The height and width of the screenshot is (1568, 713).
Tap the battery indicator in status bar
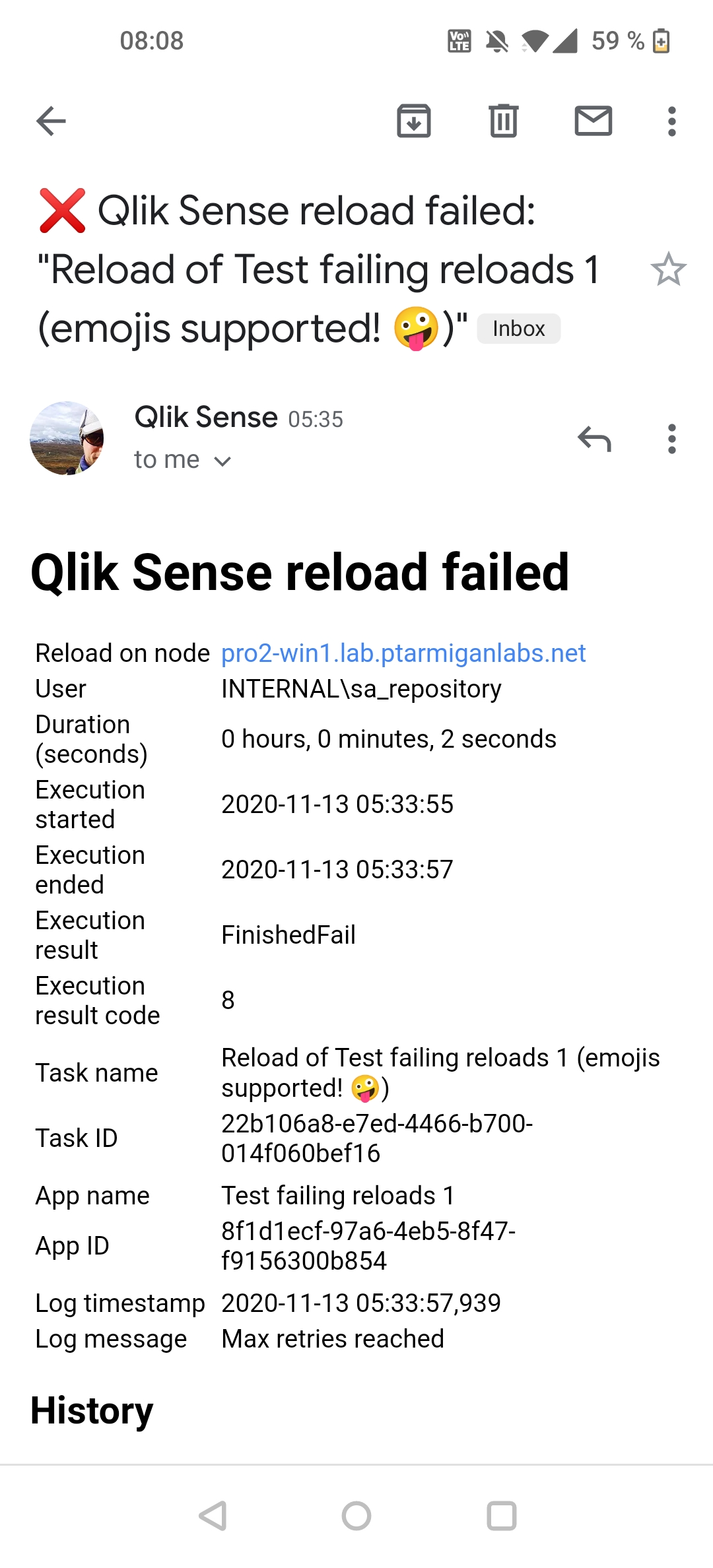[661, 41]
